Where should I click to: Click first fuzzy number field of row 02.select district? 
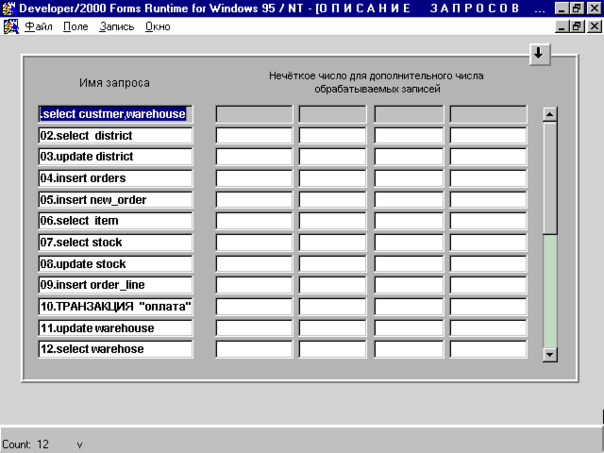tap(254, 136)
